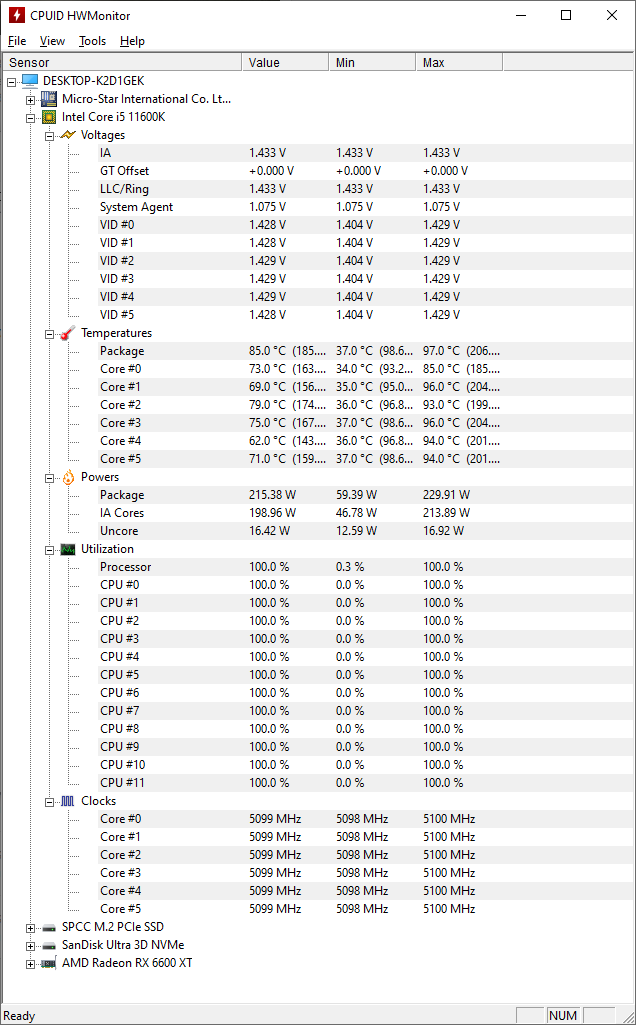This screenshot has width=636, height=1025.
Task: Click the HWMonitor lightning bolt title icon
Action: [16, 15]
